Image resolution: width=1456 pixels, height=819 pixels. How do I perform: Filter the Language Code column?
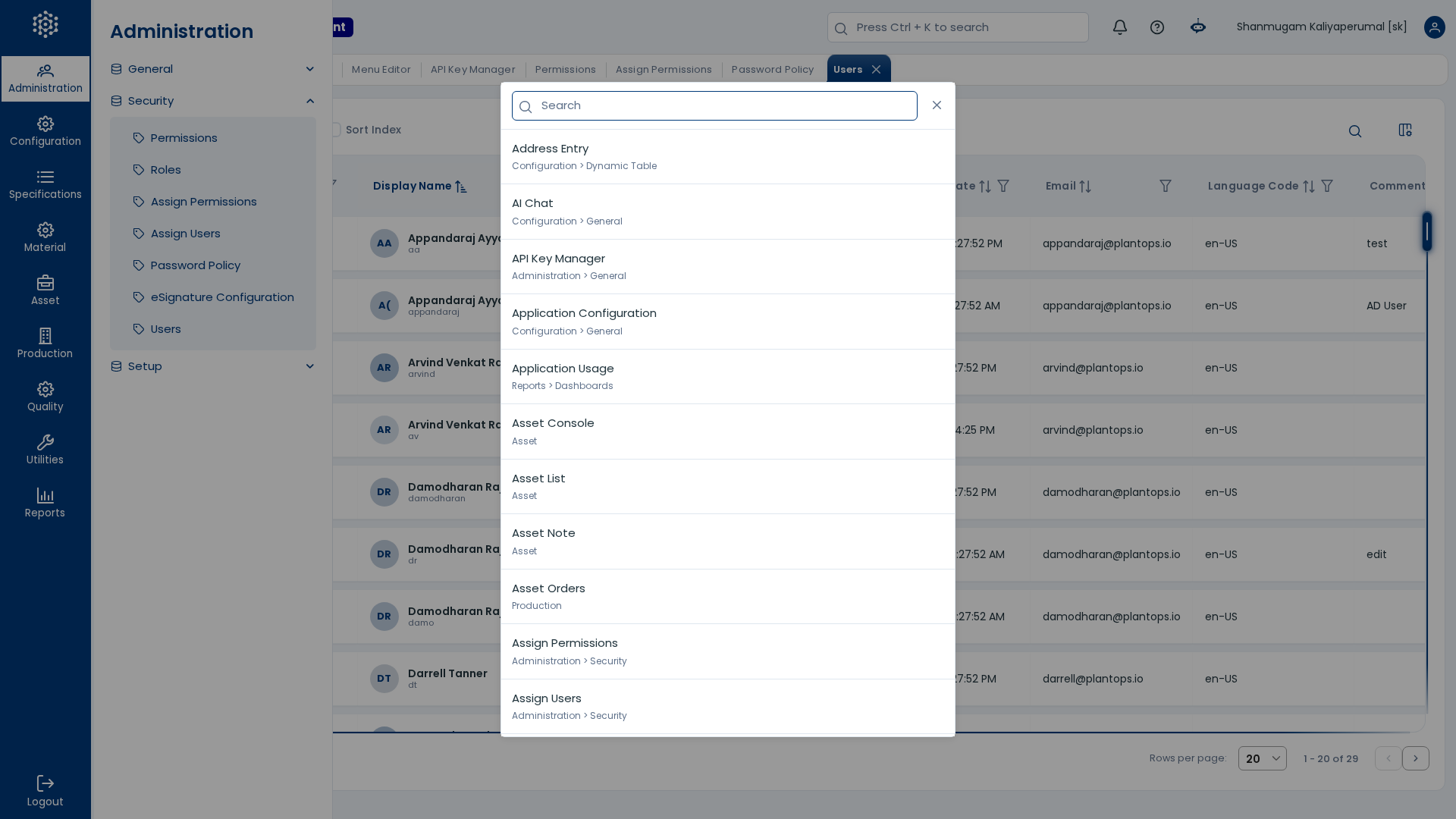coord(1327,187)
